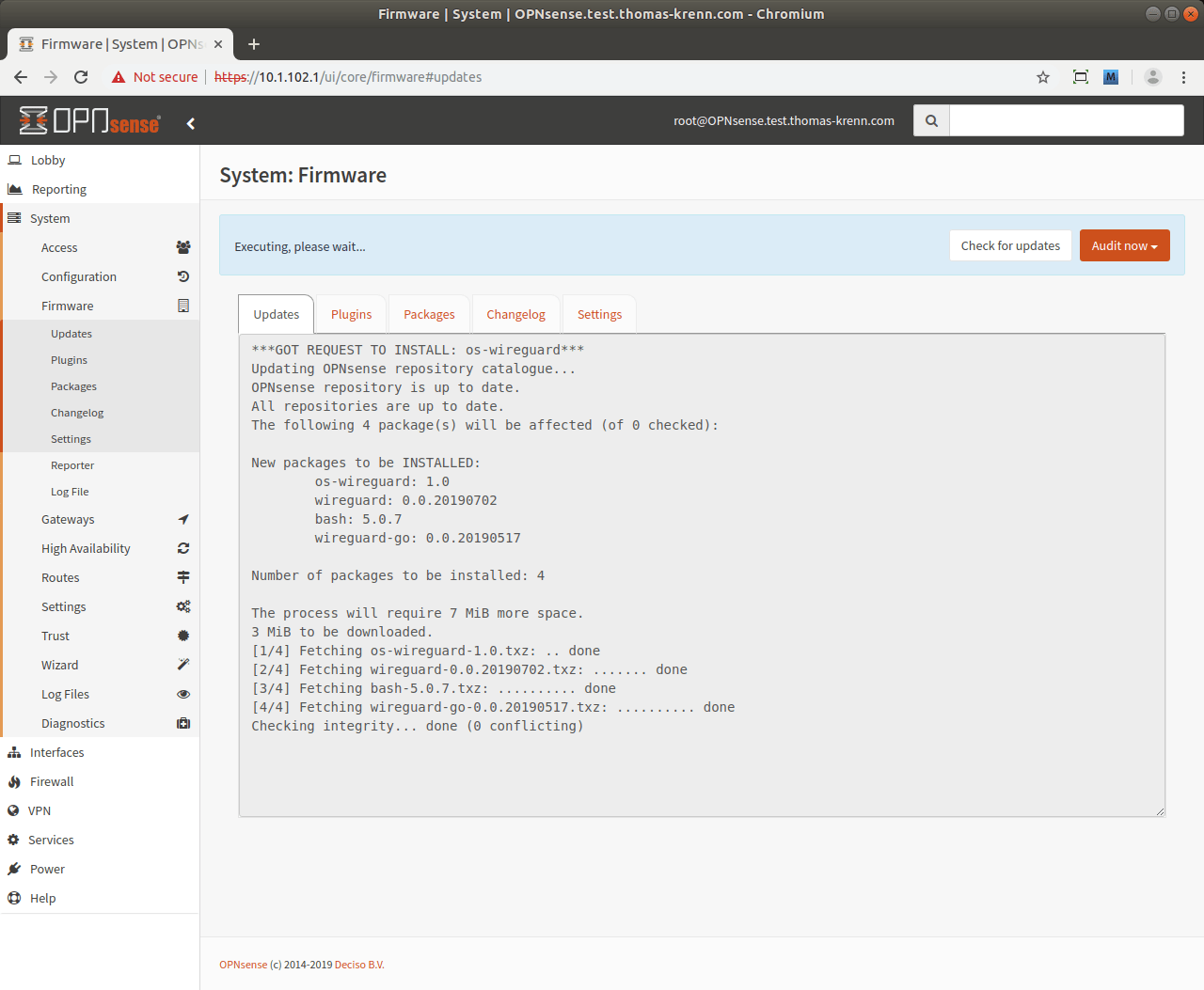
Task: Switch to the Plugins tab
Action: click(351, 315)
